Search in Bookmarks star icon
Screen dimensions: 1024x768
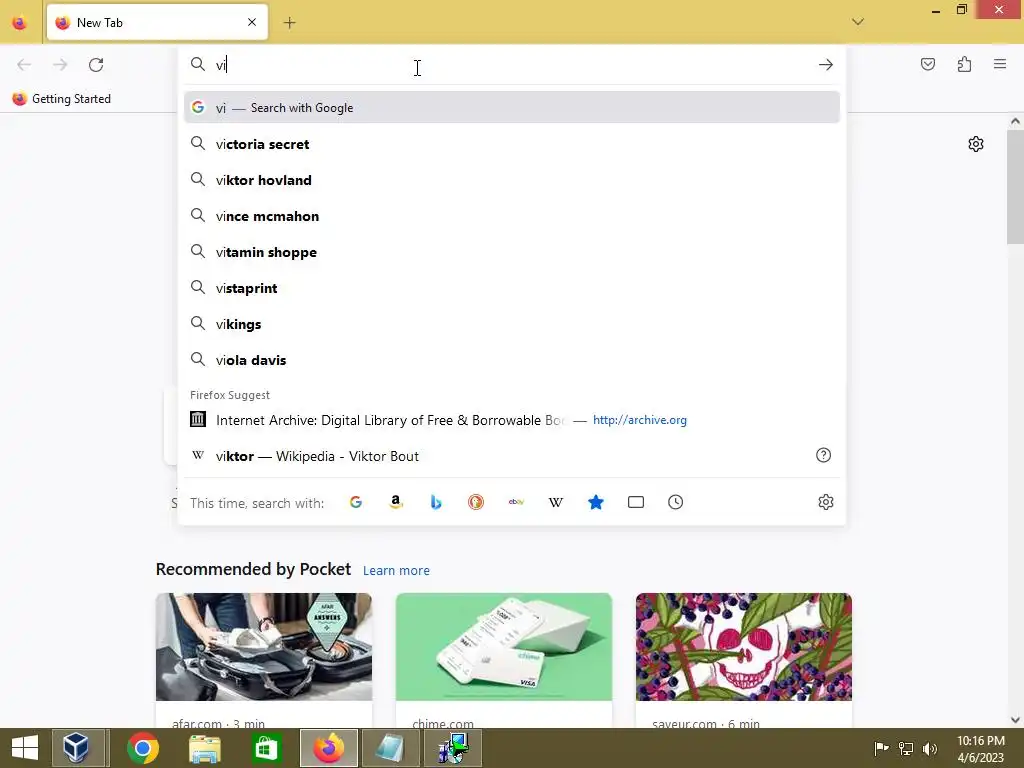[x=596, y=502]
